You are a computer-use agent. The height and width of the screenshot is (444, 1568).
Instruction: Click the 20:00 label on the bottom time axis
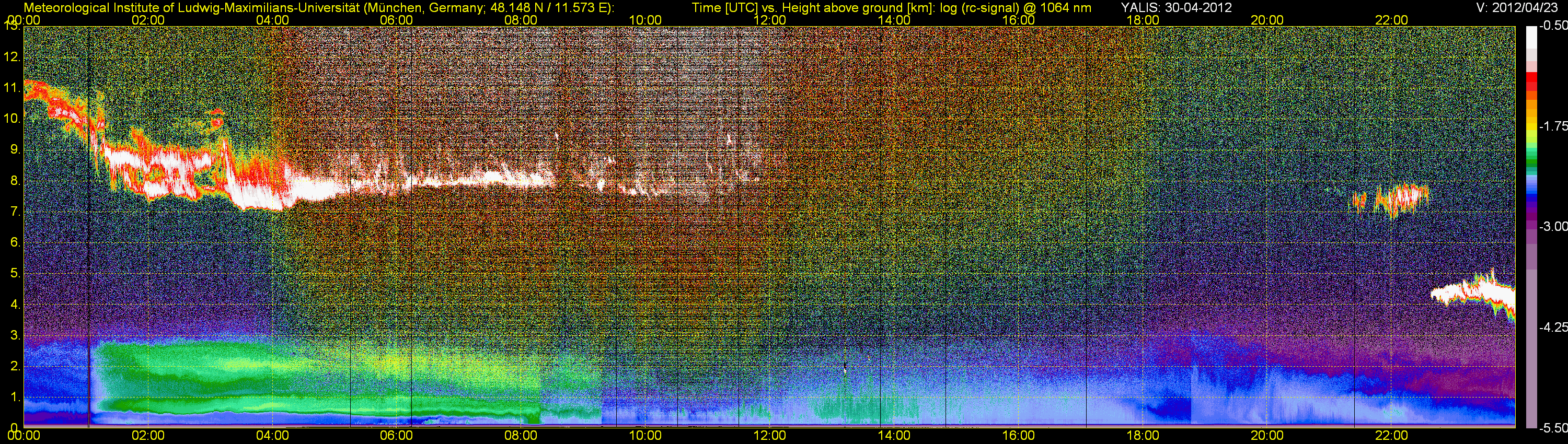tap(1267, 436)
